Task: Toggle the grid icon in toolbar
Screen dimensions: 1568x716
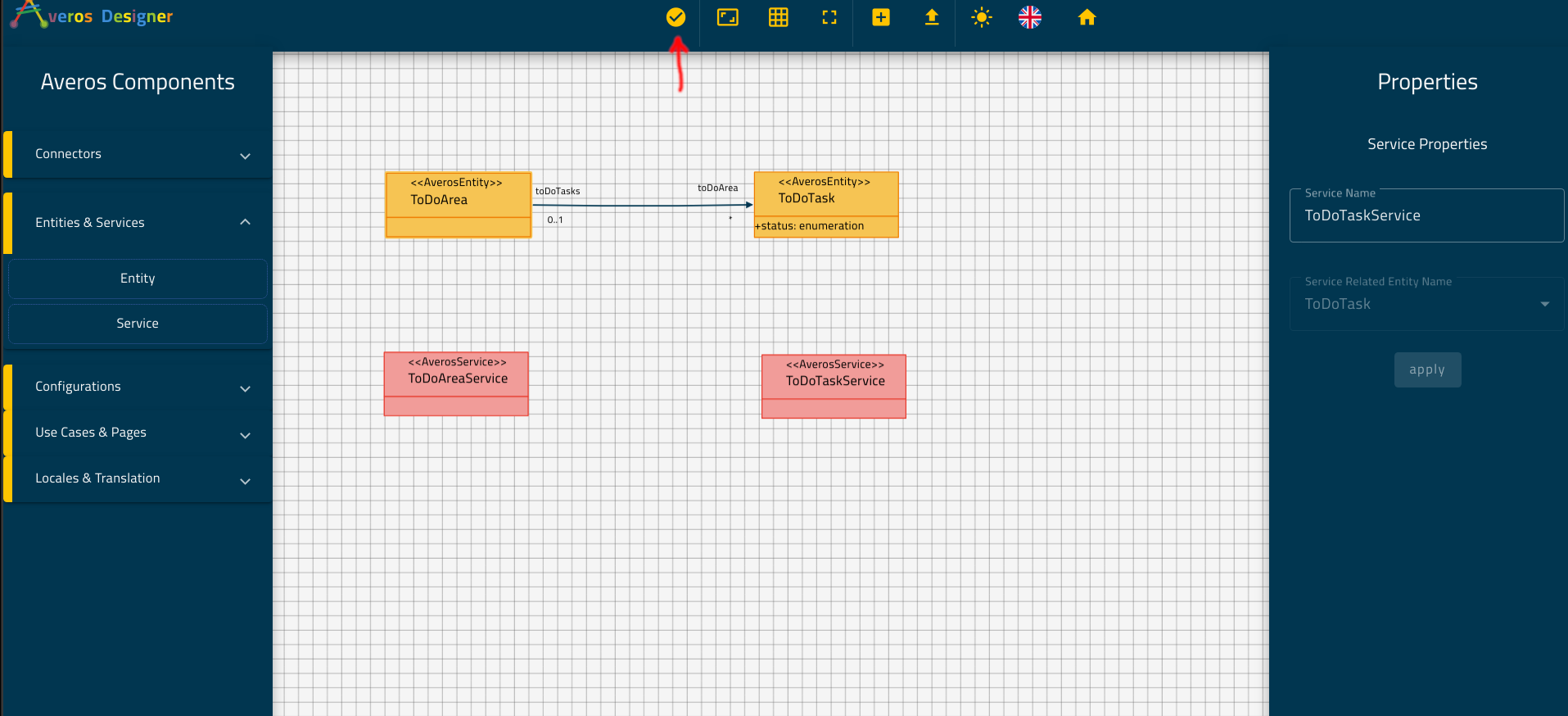Action: (x=779, y=17)
